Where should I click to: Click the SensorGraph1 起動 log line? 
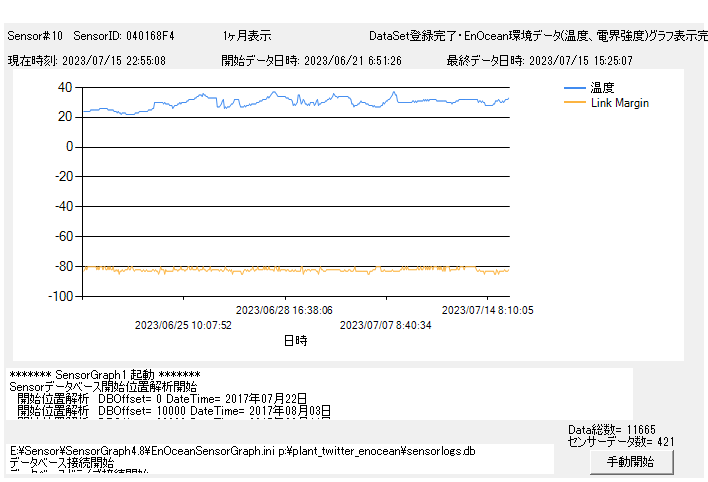105,374
